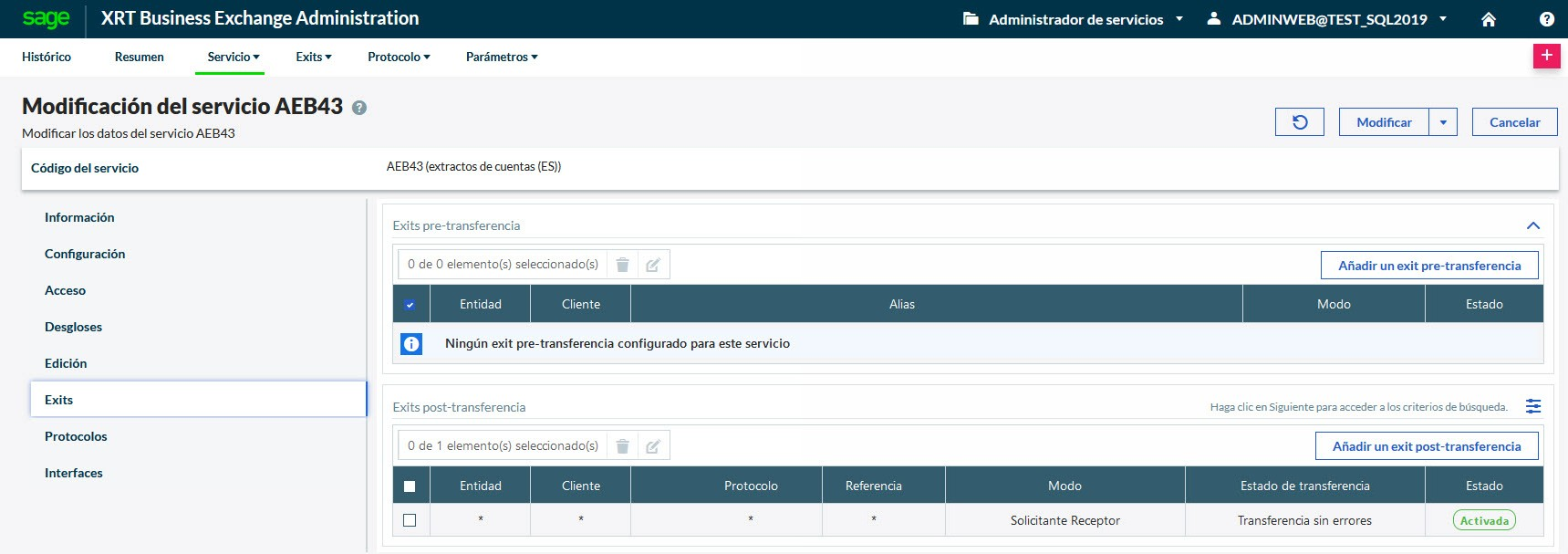
Task: Open the search criteria filter sliders icon
Action: pyautogui.click(x=1533, y=407)
